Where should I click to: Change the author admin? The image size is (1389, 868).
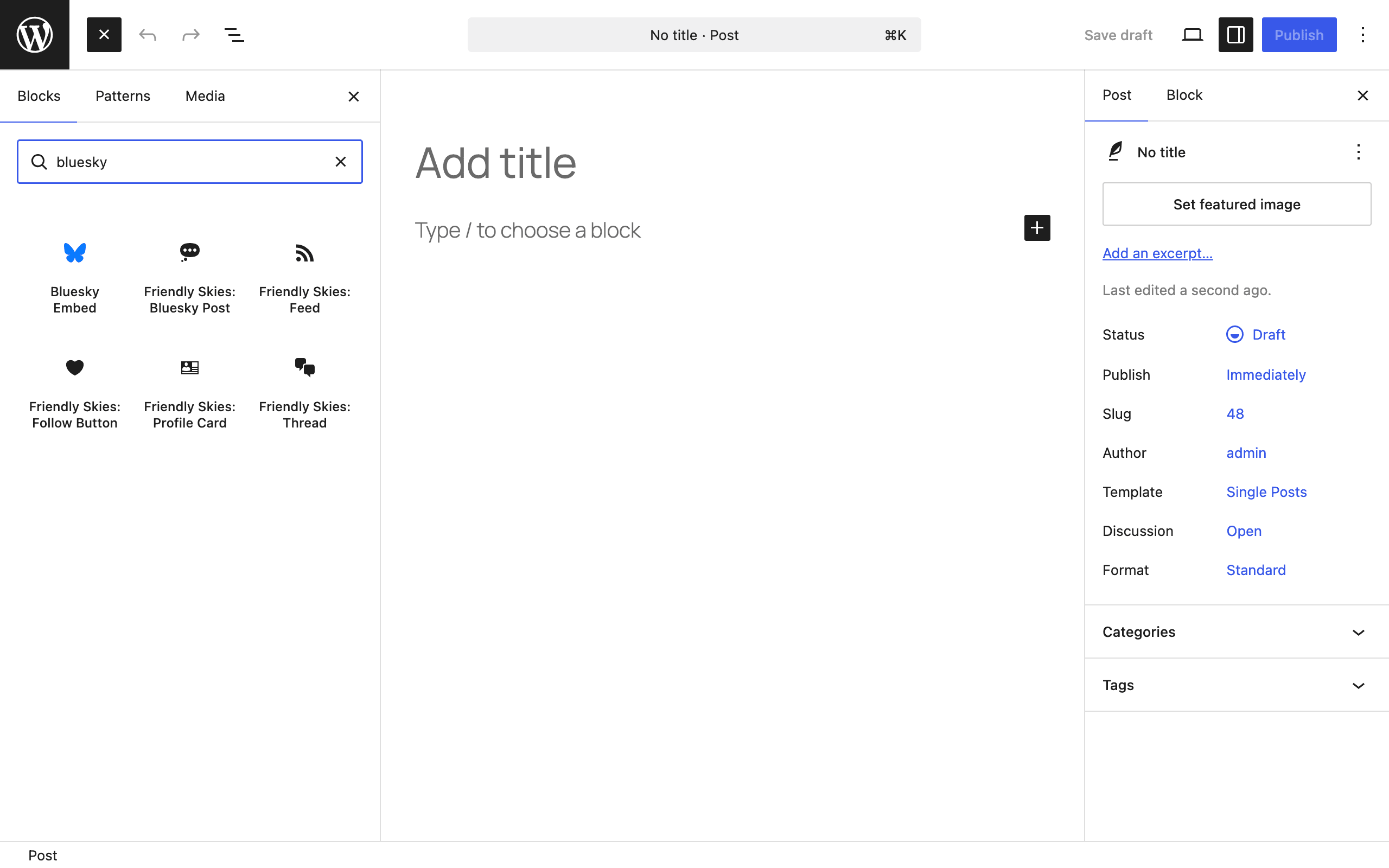pos(1246,452)
